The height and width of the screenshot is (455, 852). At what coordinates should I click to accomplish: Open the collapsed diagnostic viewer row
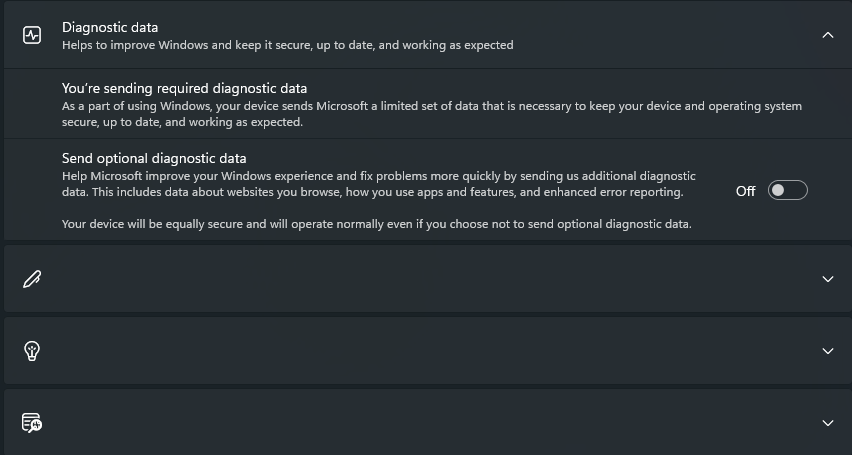click(x=428, y=422)
